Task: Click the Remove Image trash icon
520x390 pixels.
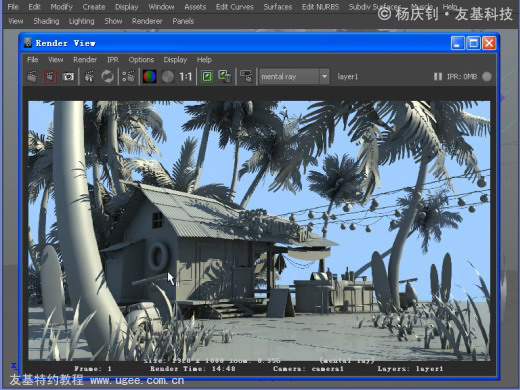Action: coord(225,76)
